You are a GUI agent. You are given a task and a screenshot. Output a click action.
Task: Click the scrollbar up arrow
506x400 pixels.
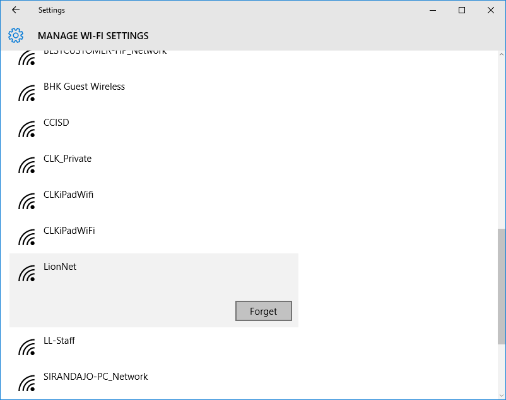[501, 54]
